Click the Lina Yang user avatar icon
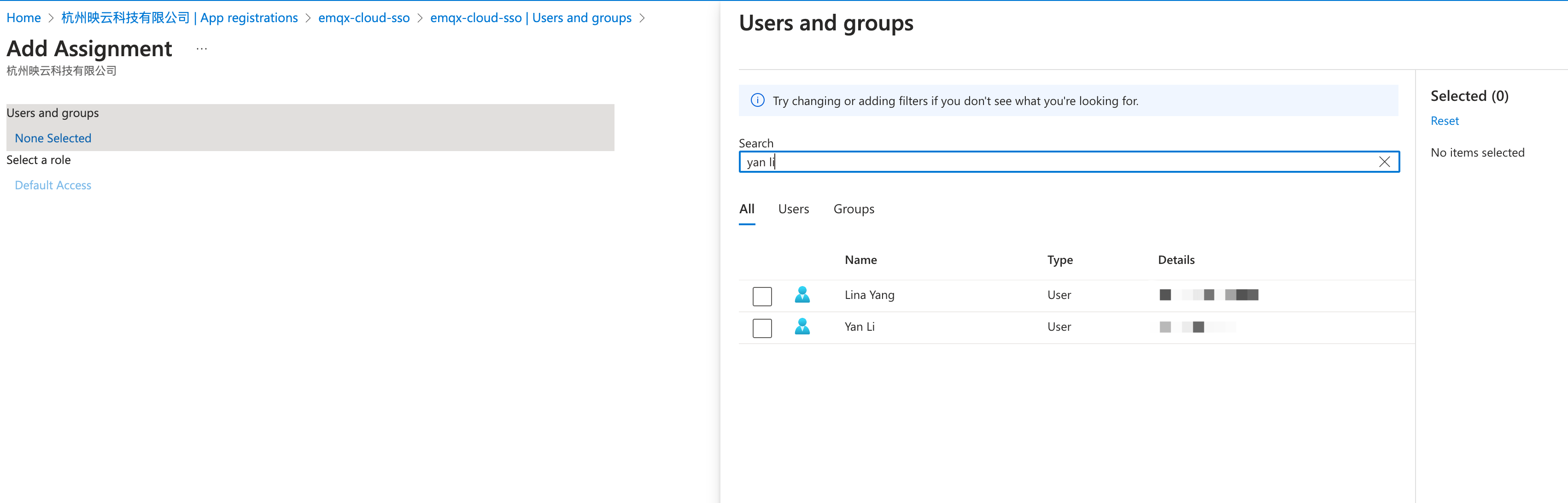1568x503 pixels. (802, 295)
